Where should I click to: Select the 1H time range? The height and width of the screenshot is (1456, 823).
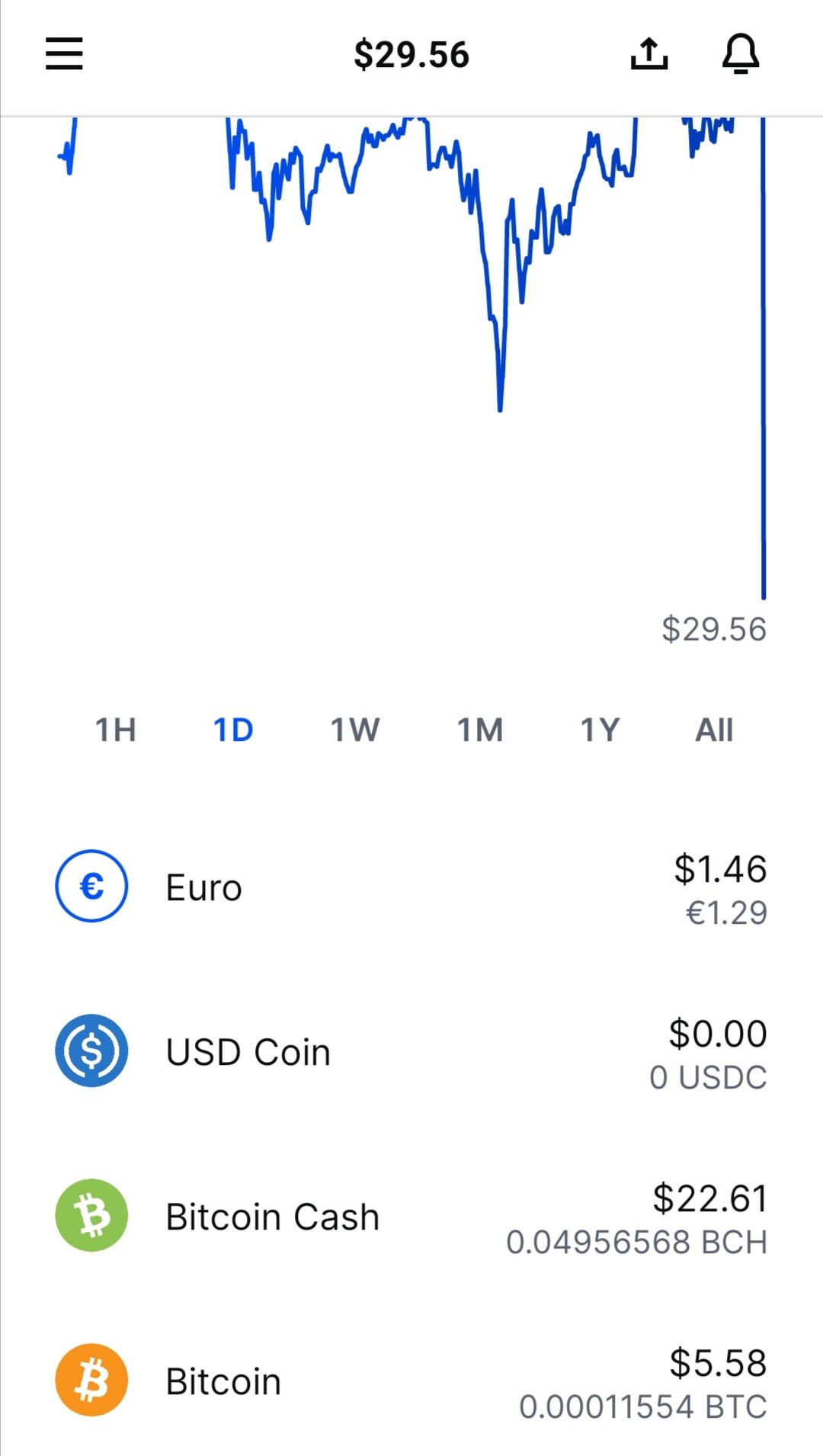click(x=116, y=730)
